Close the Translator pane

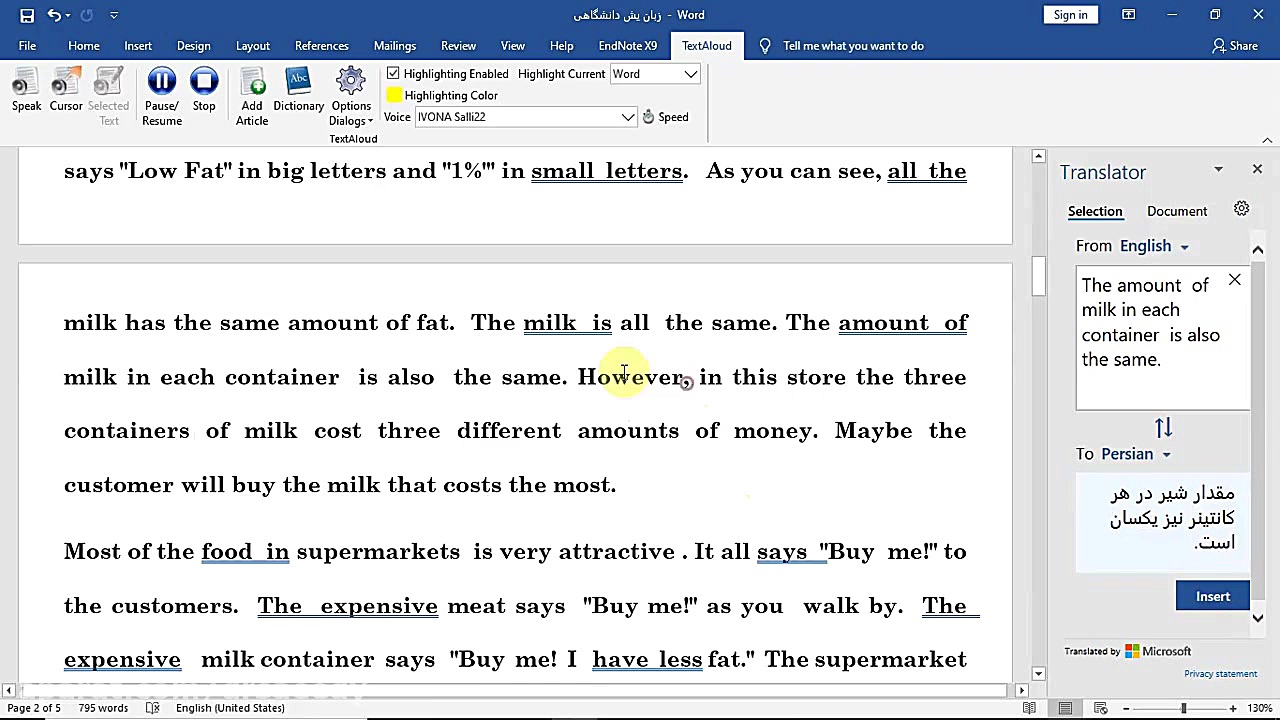1257,170
